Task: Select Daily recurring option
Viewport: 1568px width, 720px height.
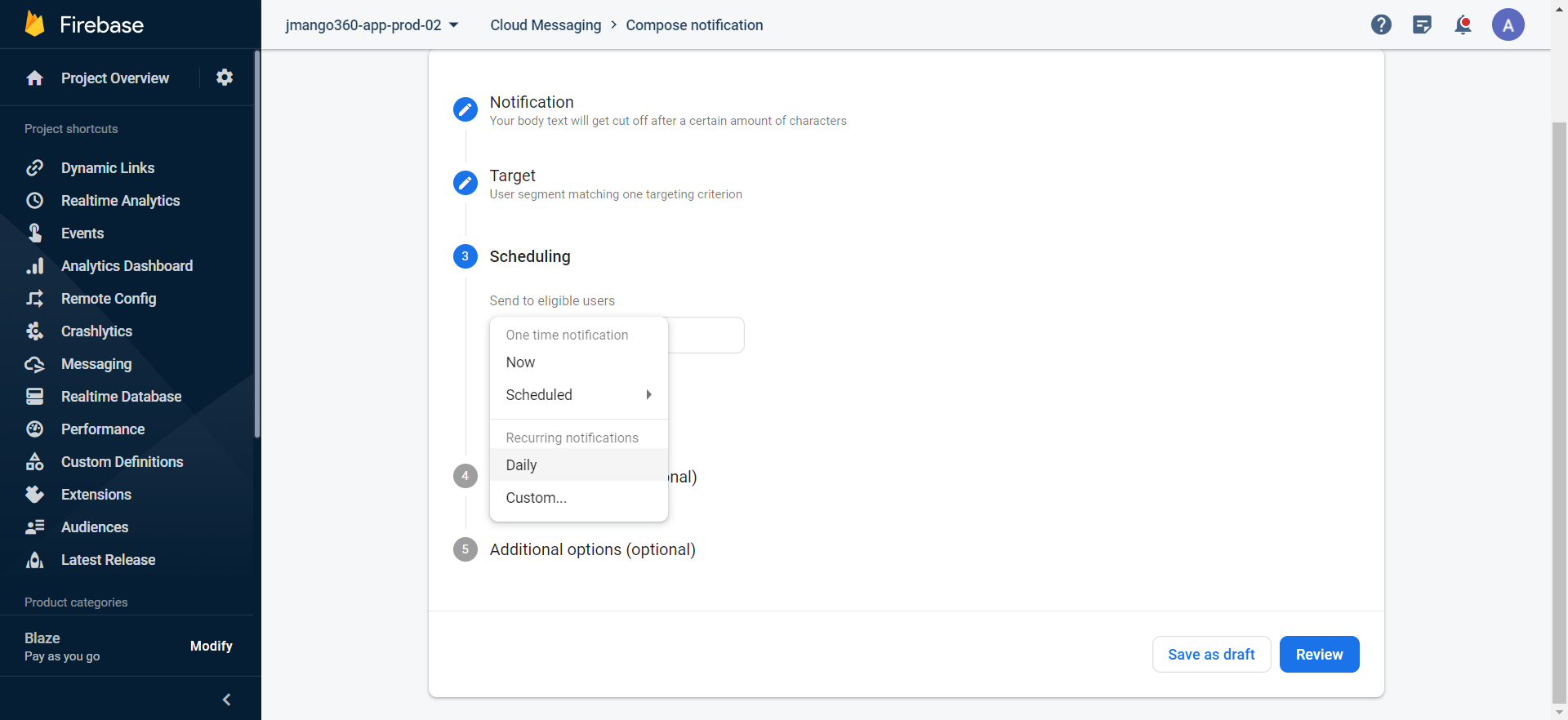Action: tap(521, 465)
